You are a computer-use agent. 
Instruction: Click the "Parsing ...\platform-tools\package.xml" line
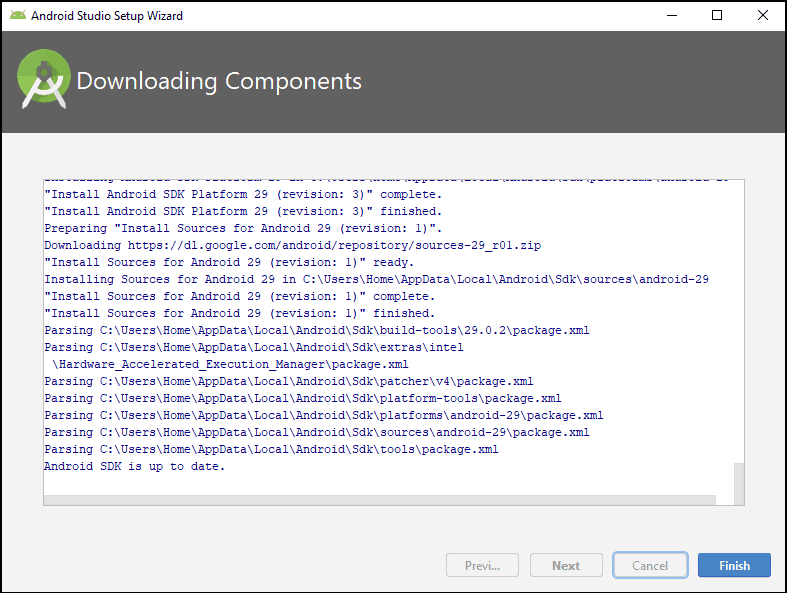click(x=303, y=399)
